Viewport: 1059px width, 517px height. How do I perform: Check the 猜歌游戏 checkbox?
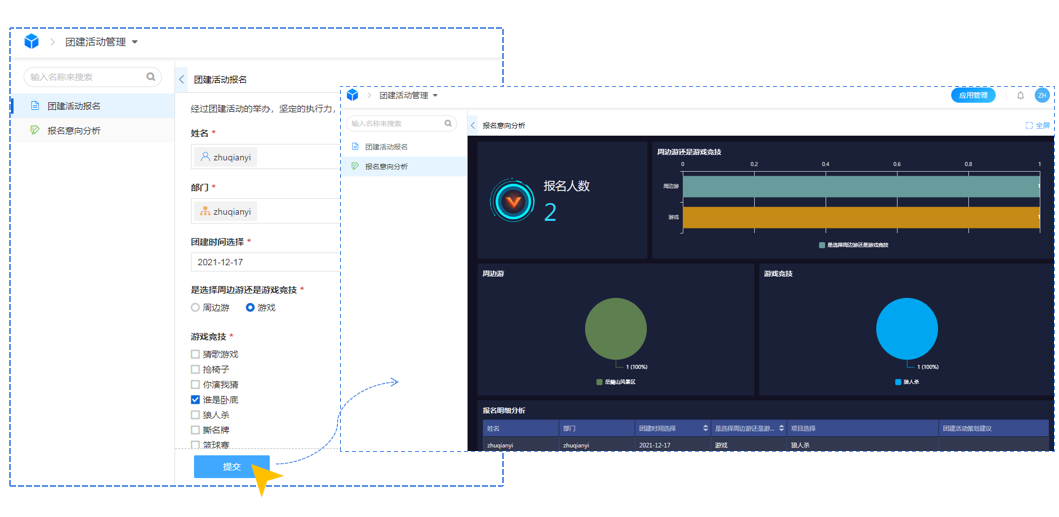[196, 355]
